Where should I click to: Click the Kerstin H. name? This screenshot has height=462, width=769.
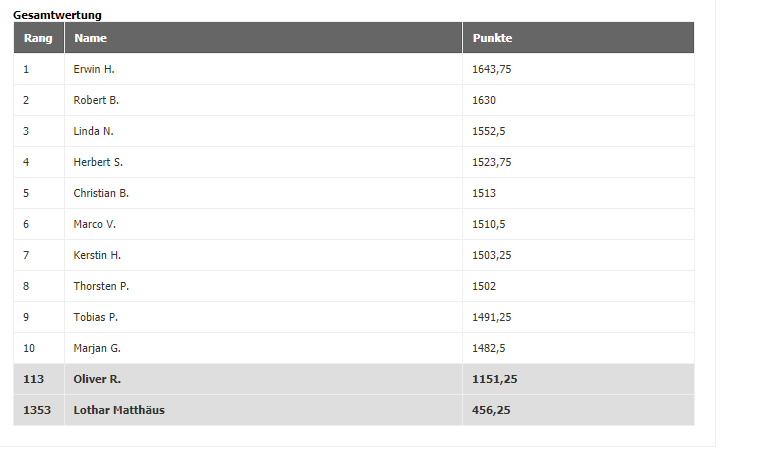[97, 255]
